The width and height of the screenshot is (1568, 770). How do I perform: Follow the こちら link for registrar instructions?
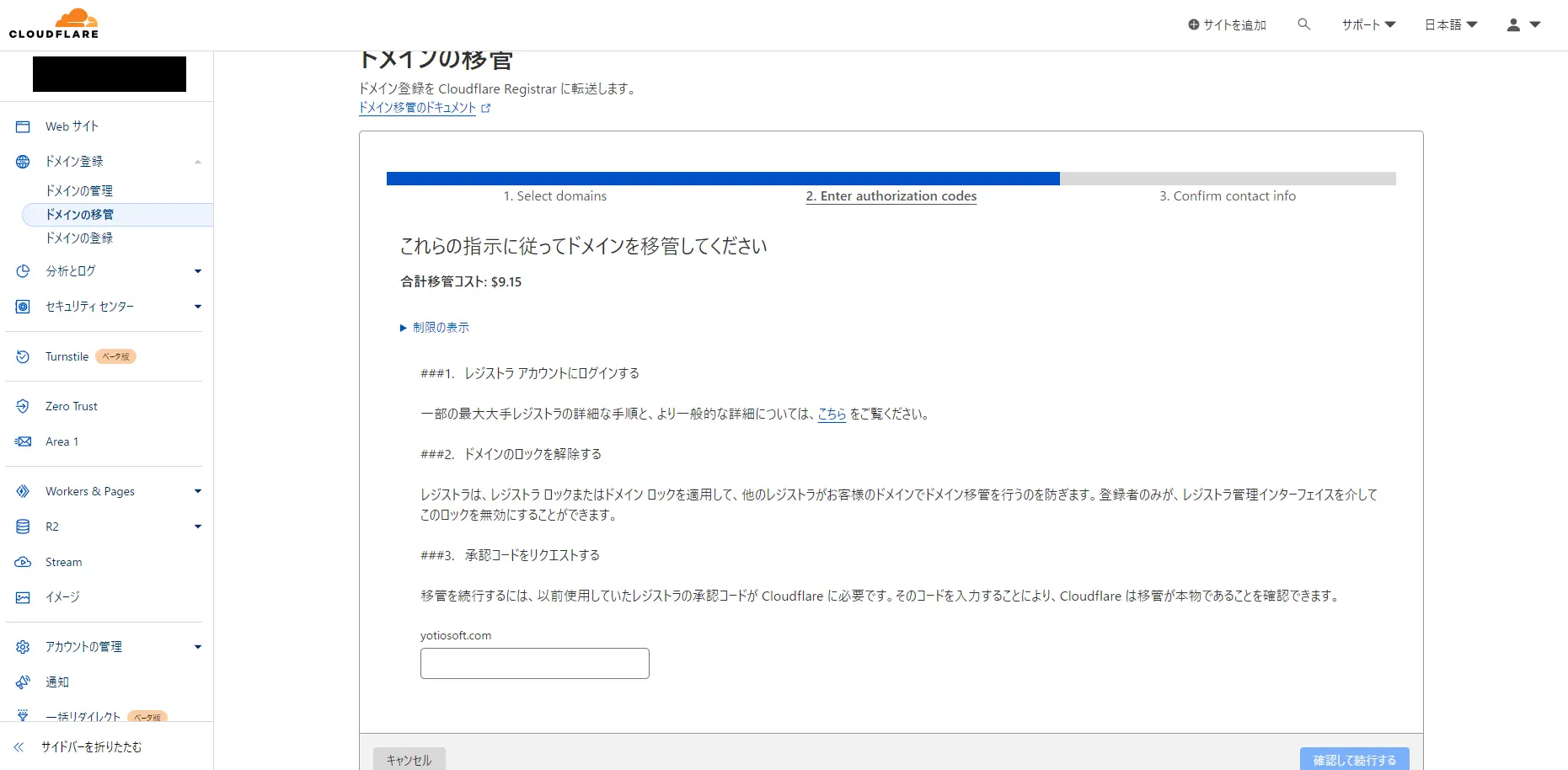832,414
